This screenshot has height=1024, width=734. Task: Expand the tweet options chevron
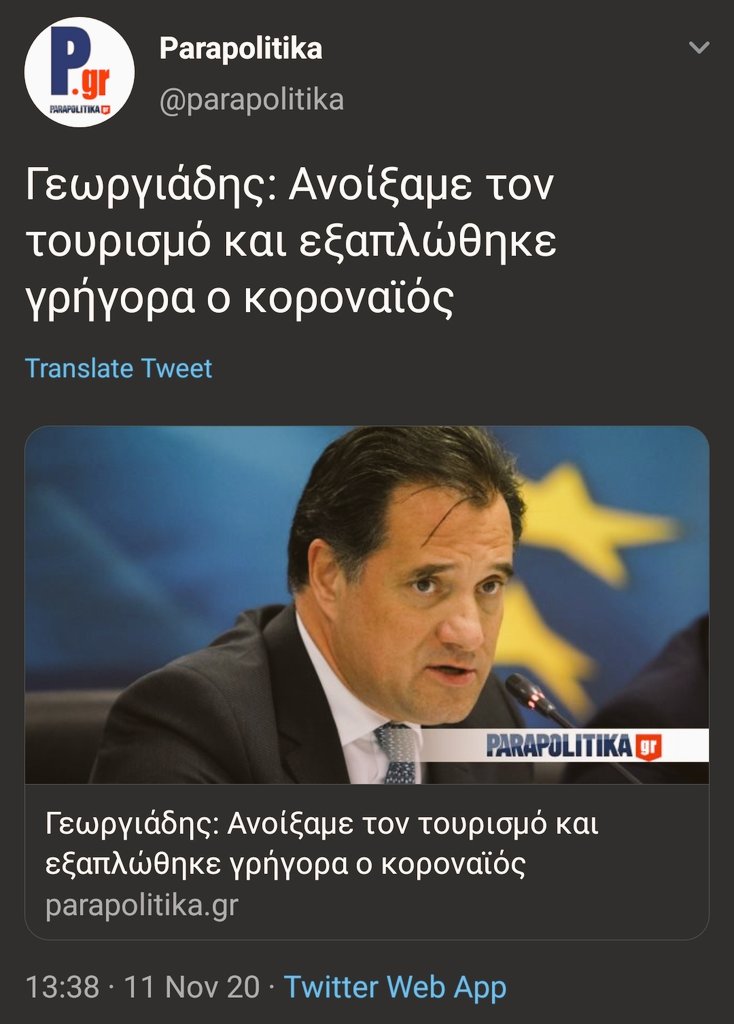click(x=699, y=48)
